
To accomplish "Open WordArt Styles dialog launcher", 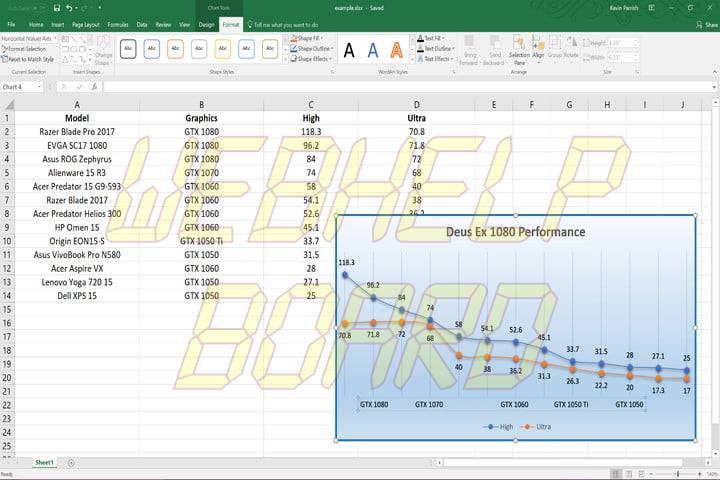I will [454, 72].
